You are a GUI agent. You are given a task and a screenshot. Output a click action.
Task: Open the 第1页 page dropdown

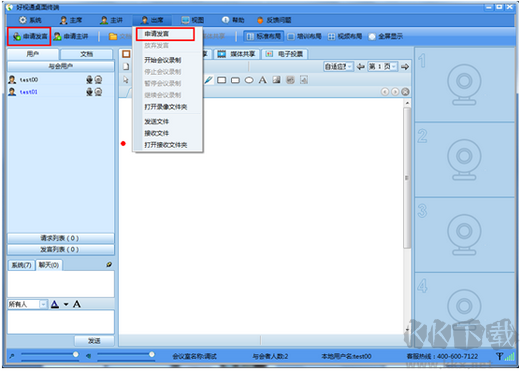(x=382, y=67)
